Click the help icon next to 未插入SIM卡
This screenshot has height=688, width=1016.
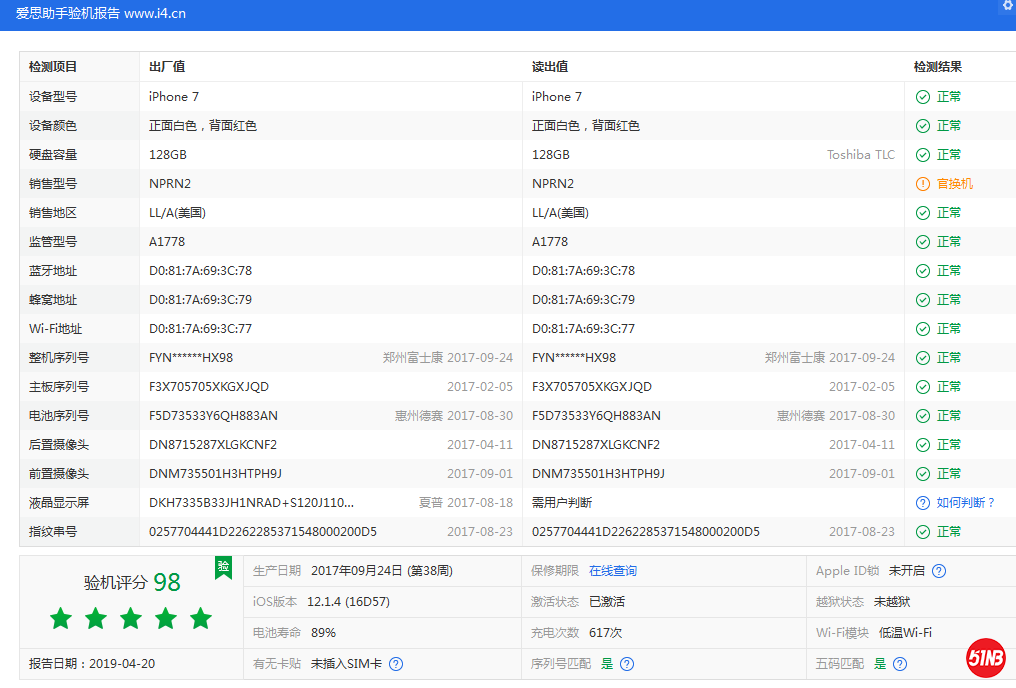coord(396,664)
